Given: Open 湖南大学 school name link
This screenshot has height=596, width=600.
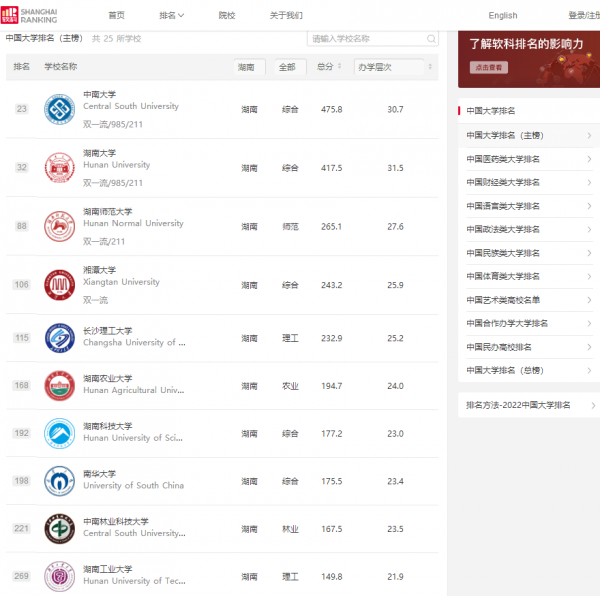Looking at the screenshot, I should click(99, 153).
